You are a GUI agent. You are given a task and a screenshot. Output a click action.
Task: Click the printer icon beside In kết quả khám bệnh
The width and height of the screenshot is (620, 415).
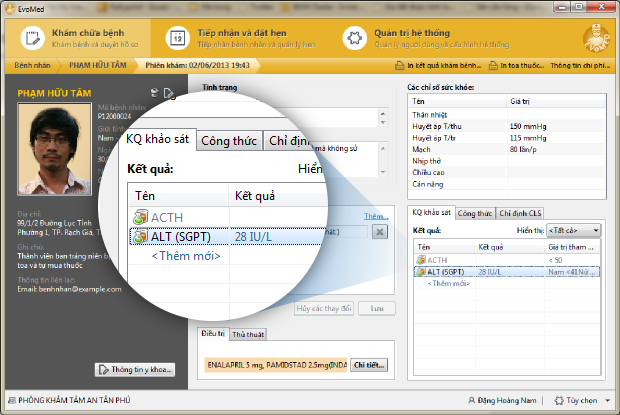[400, 66]
